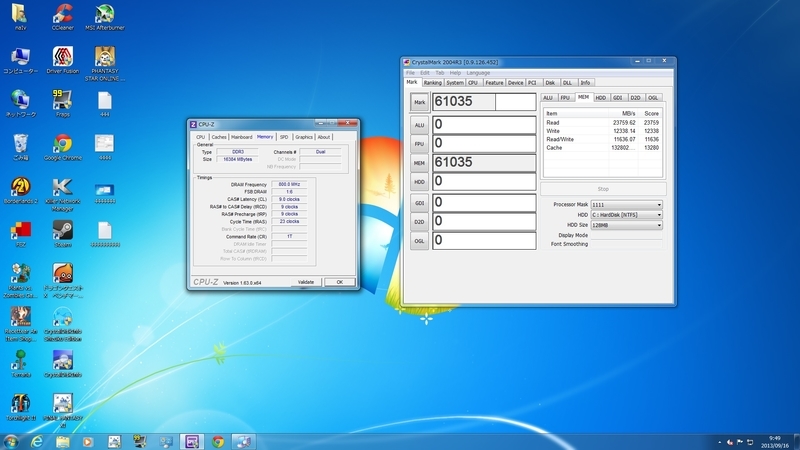Open the Windows Start menu orb
The height and width of the screenshot is (450, 800).
11,441
